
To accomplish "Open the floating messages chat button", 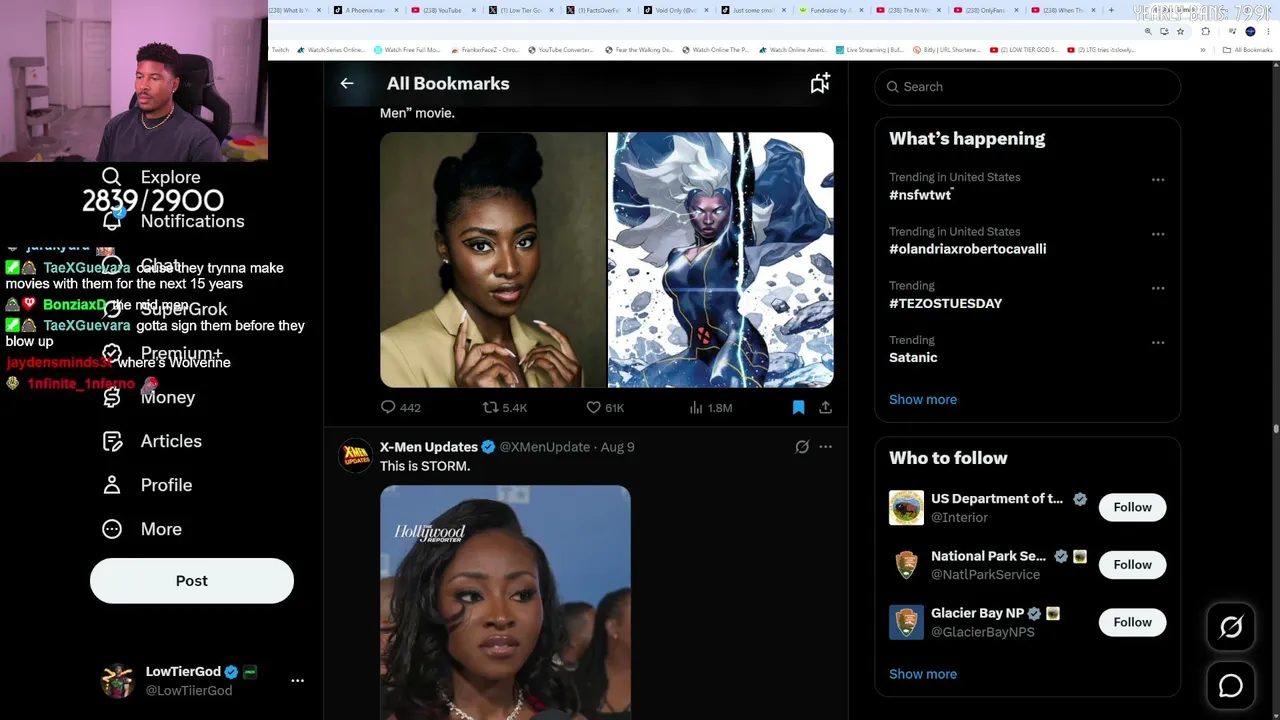I will pyautogui.click(x=1231, y=686).
